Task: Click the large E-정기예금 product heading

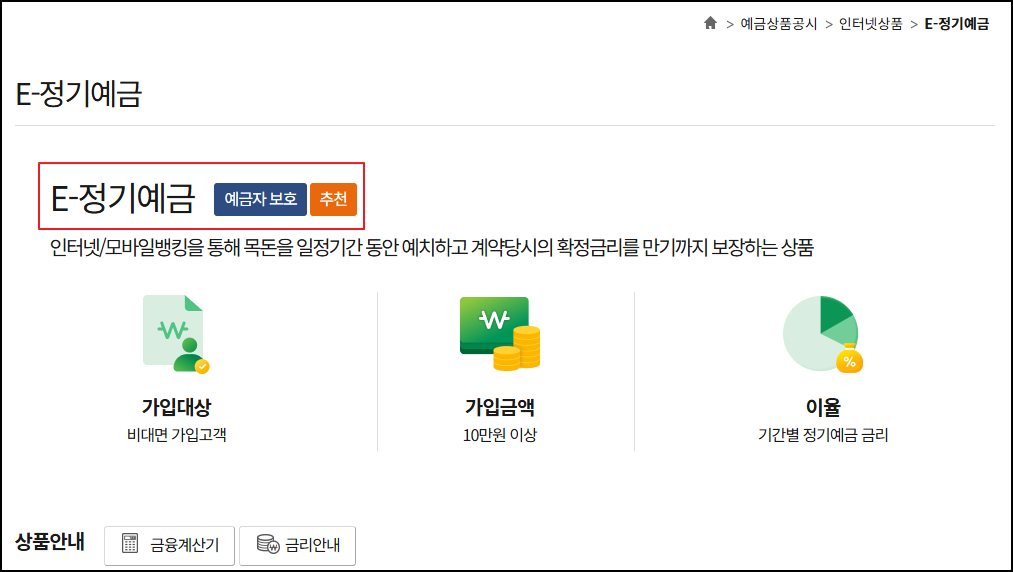Action: (123, 198)
